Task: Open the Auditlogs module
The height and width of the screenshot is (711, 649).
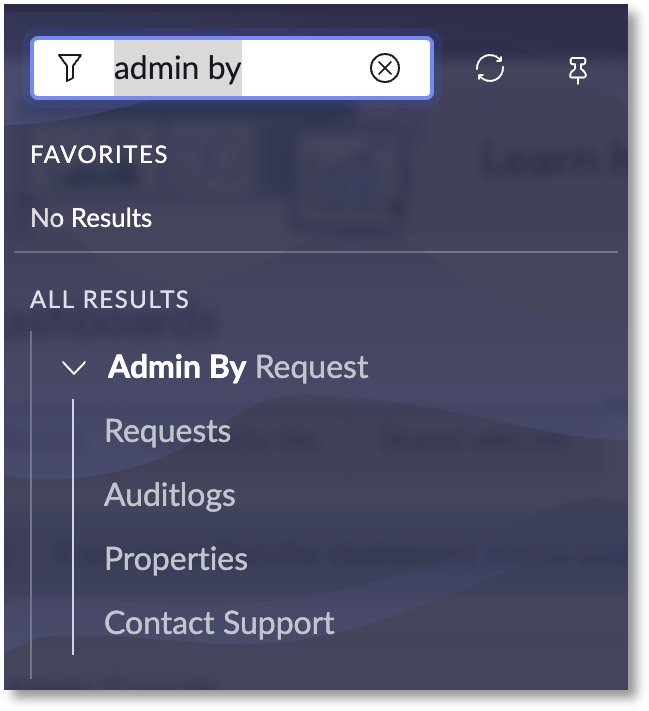Action: click(x=169, y=495)
